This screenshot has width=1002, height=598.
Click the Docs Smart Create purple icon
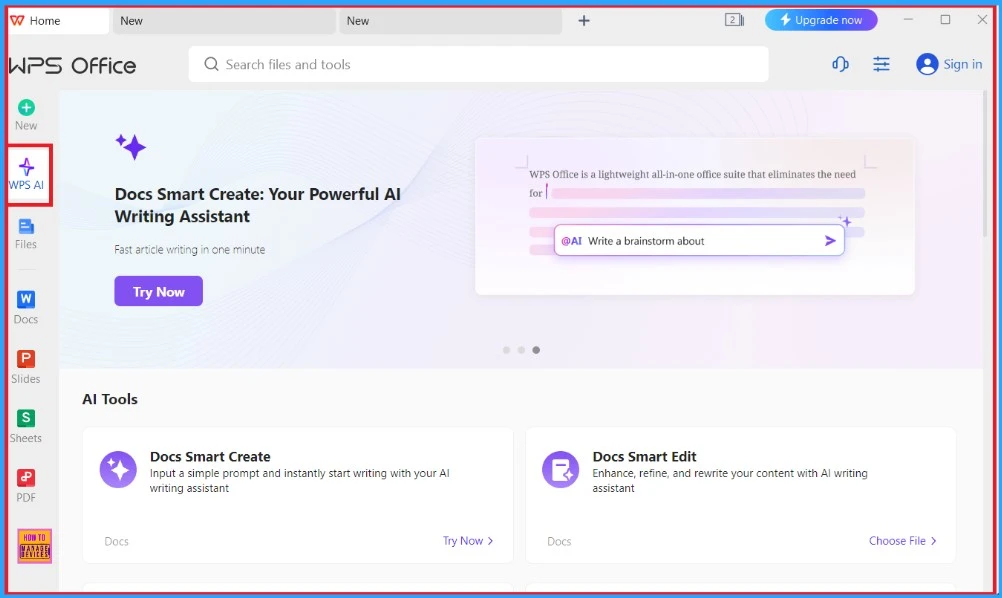(118, 470)
